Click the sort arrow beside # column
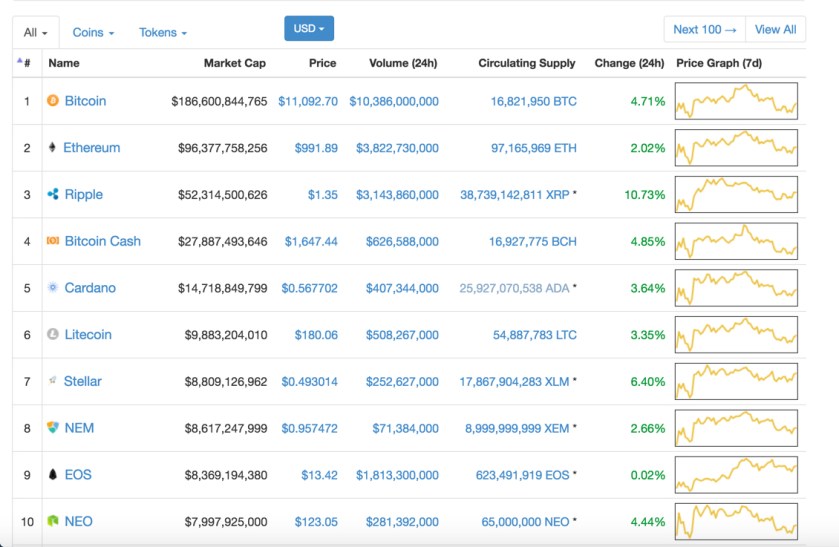This screenshot has height=547, width=839. [20, 61]
